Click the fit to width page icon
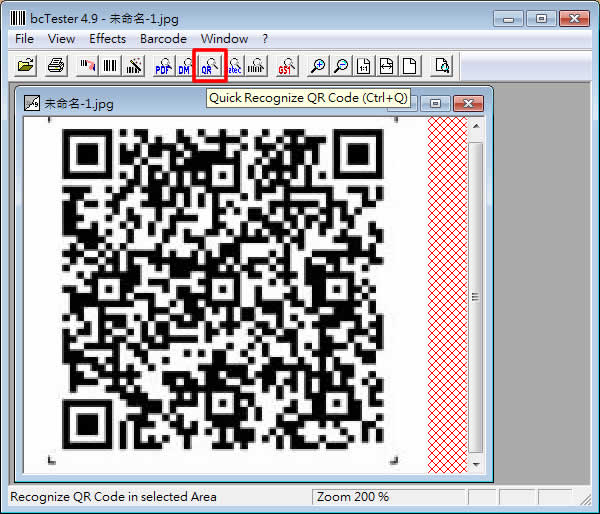Screen dimensions: 600x514 coord(386,66)
